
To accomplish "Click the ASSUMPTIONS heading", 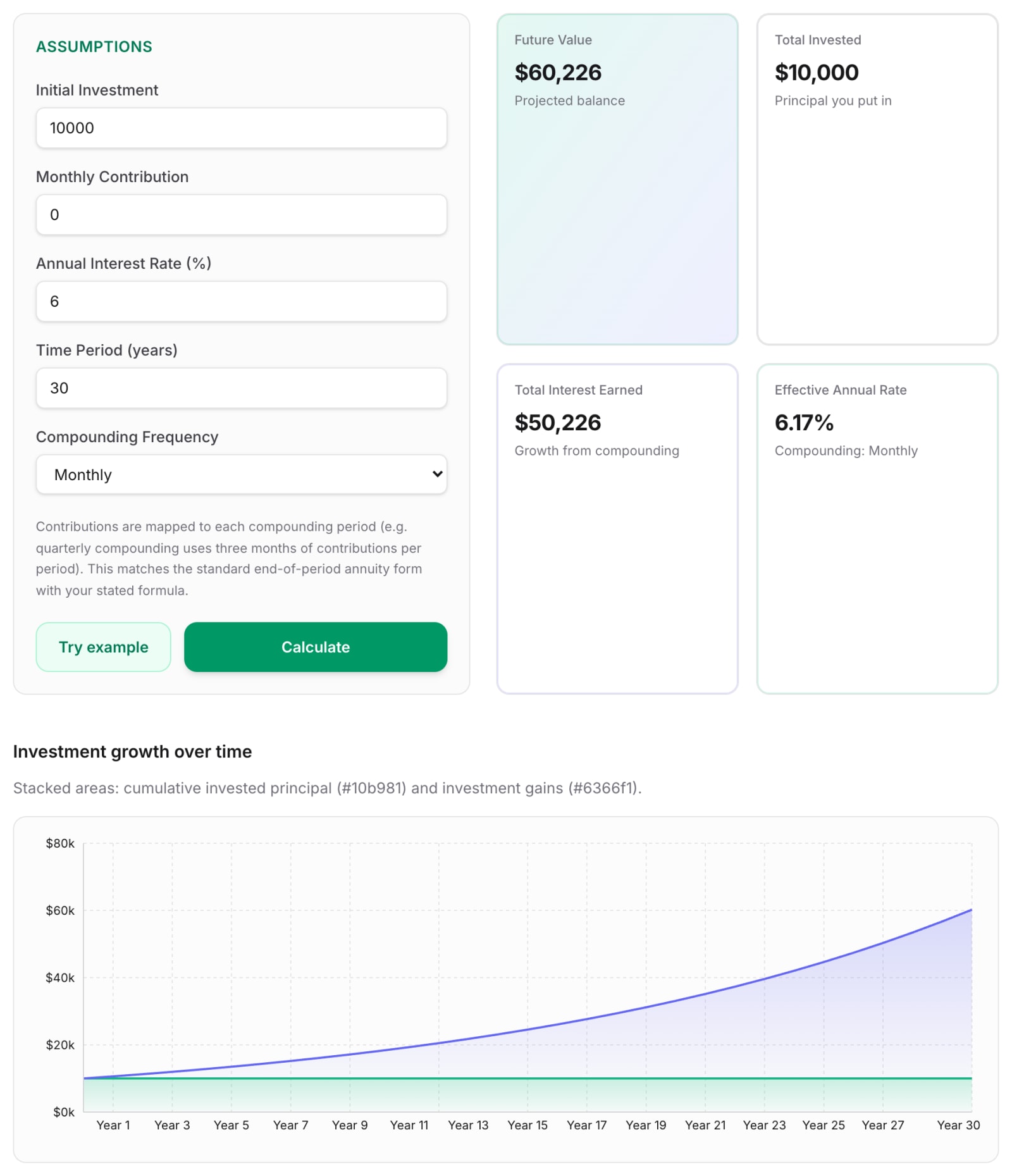I will click(94, 47).
